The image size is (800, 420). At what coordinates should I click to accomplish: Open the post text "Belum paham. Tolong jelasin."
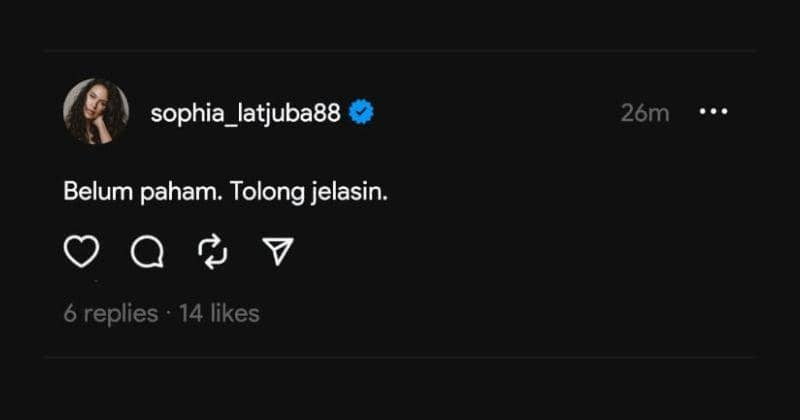[225, 192]
